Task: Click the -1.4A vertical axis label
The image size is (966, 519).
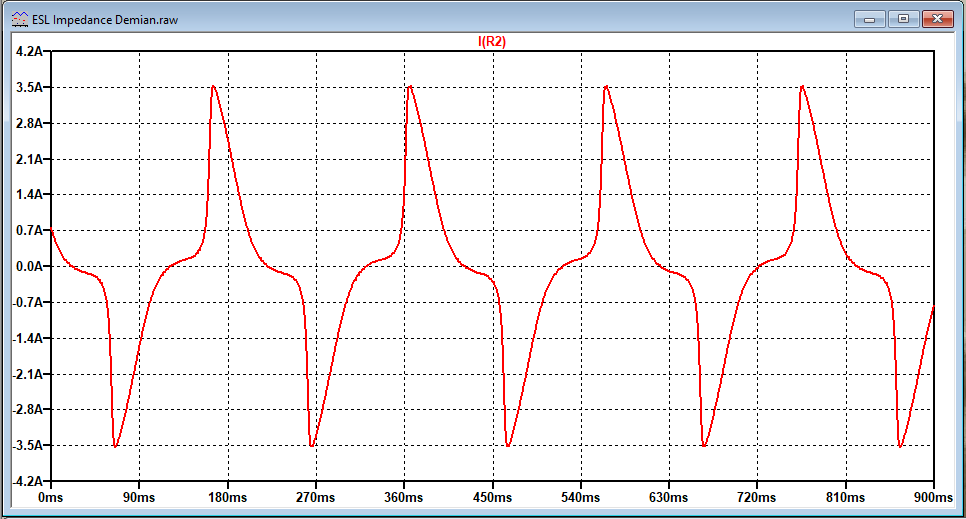Action: coord(28,338)
